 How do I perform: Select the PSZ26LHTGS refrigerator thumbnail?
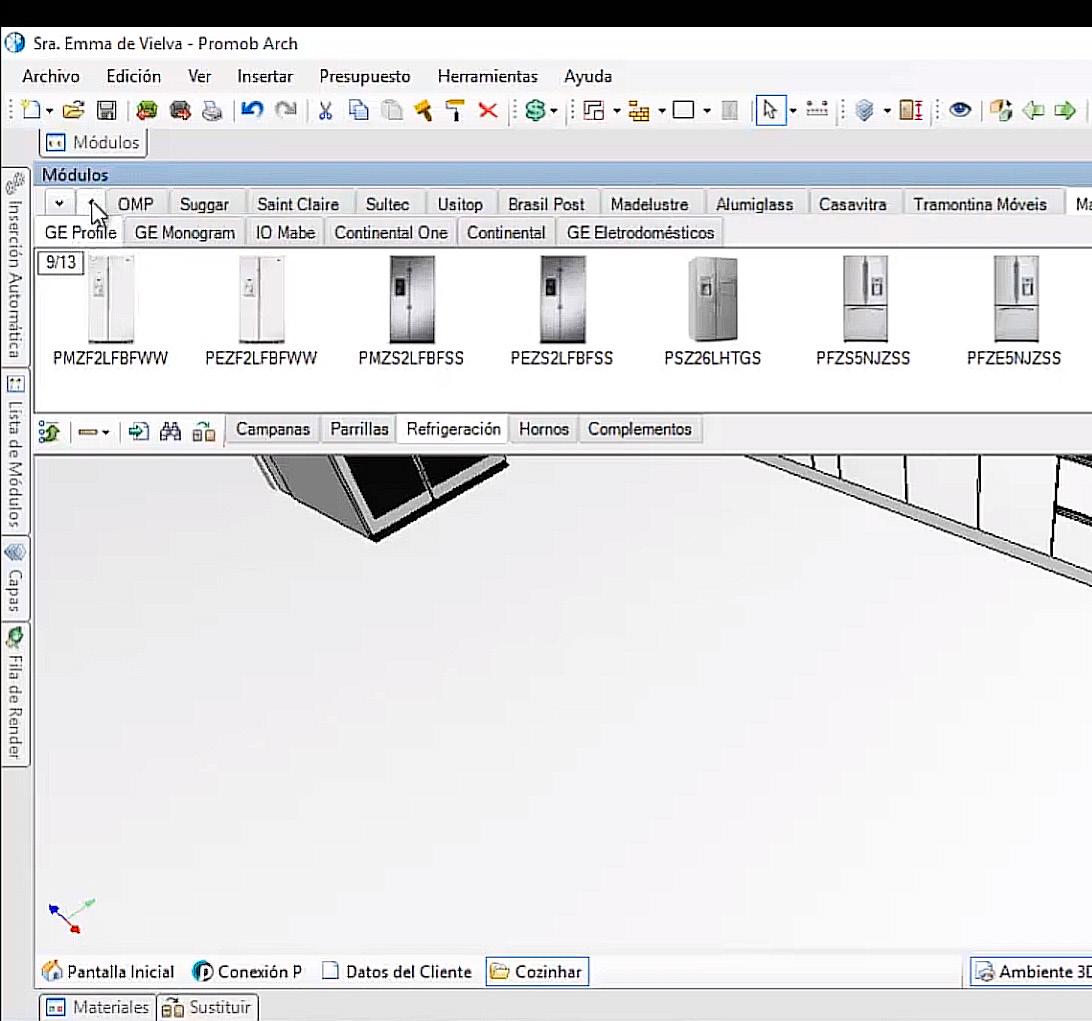(712, 300)
